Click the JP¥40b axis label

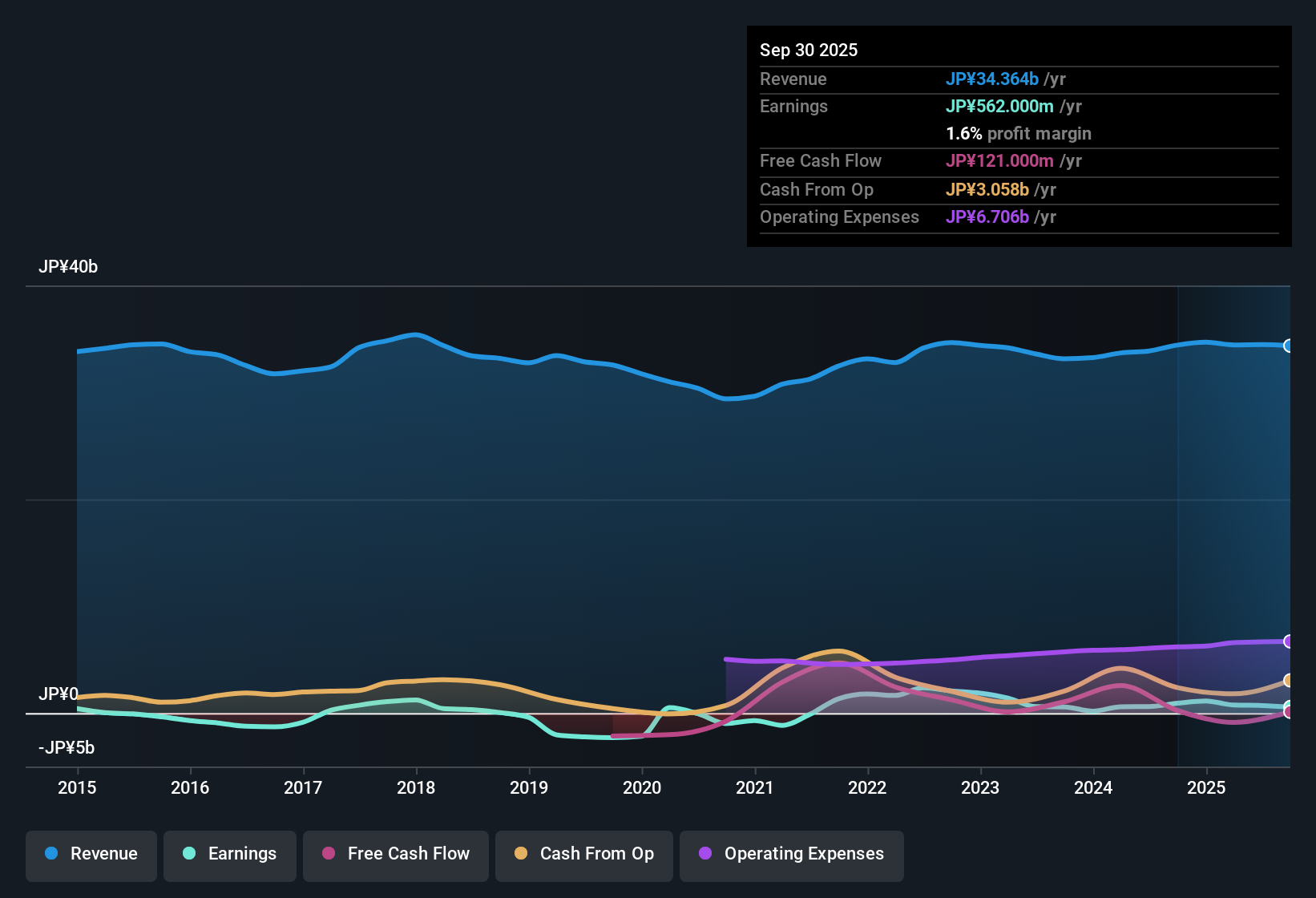pyautogui.click(x=68, y=267)
